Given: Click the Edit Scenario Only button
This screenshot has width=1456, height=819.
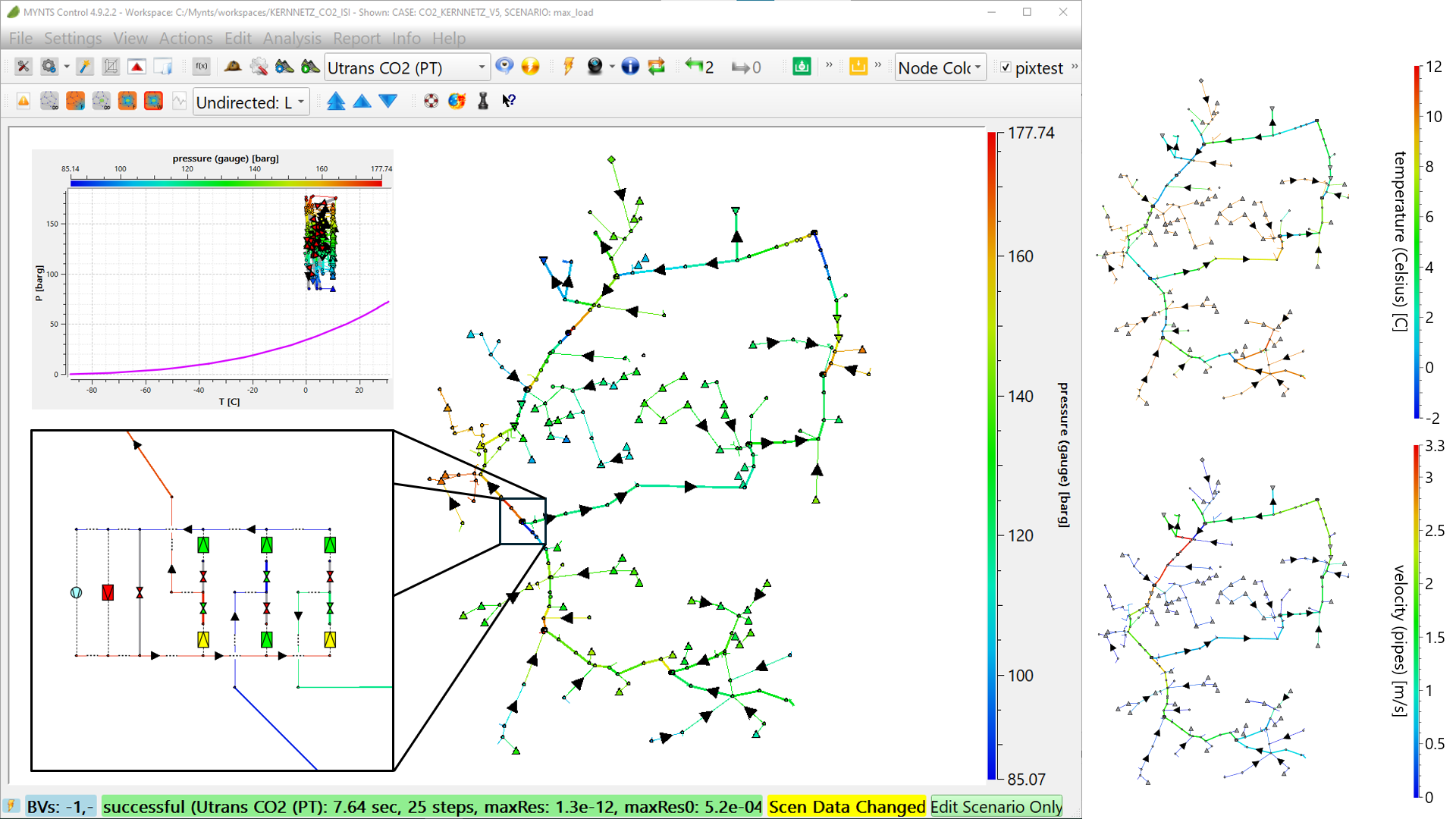Looking at the screenshot, I should pyautogui.click(x=996, y=806).
